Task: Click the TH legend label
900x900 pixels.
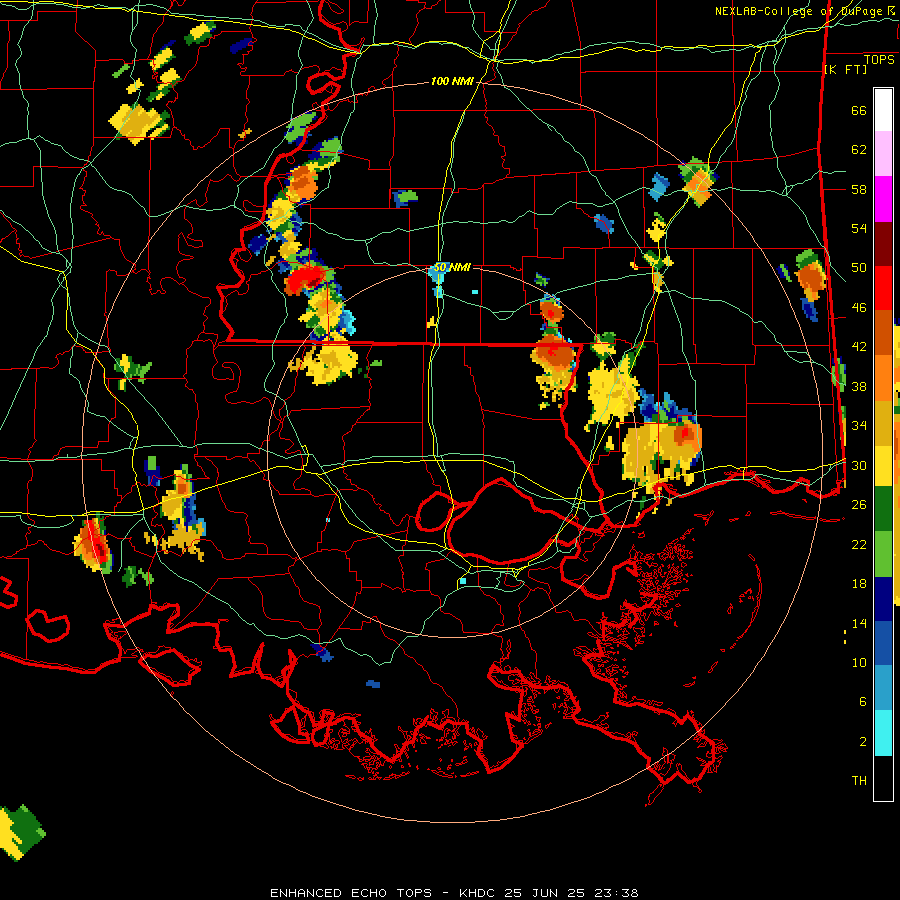Action: point(859,781)
